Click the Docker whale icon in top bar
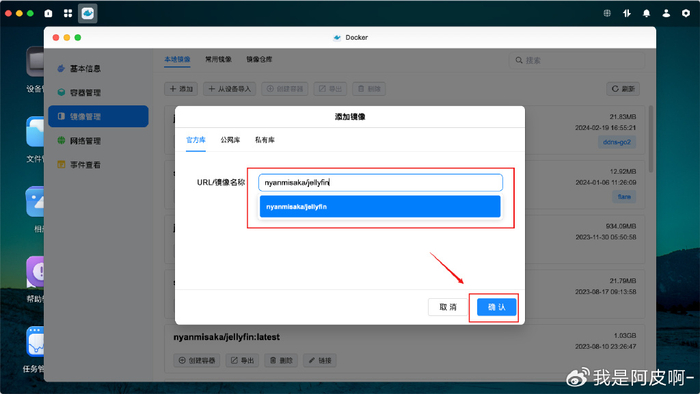 [x=88, y=13]
